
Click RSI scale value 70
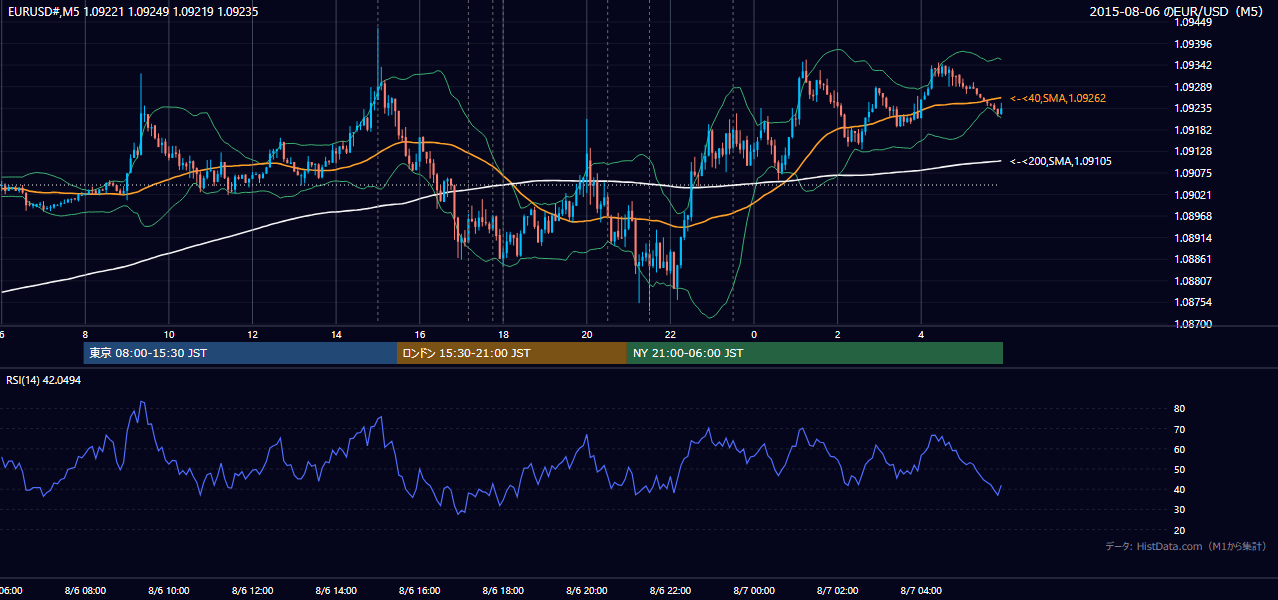coord(1180,429)
